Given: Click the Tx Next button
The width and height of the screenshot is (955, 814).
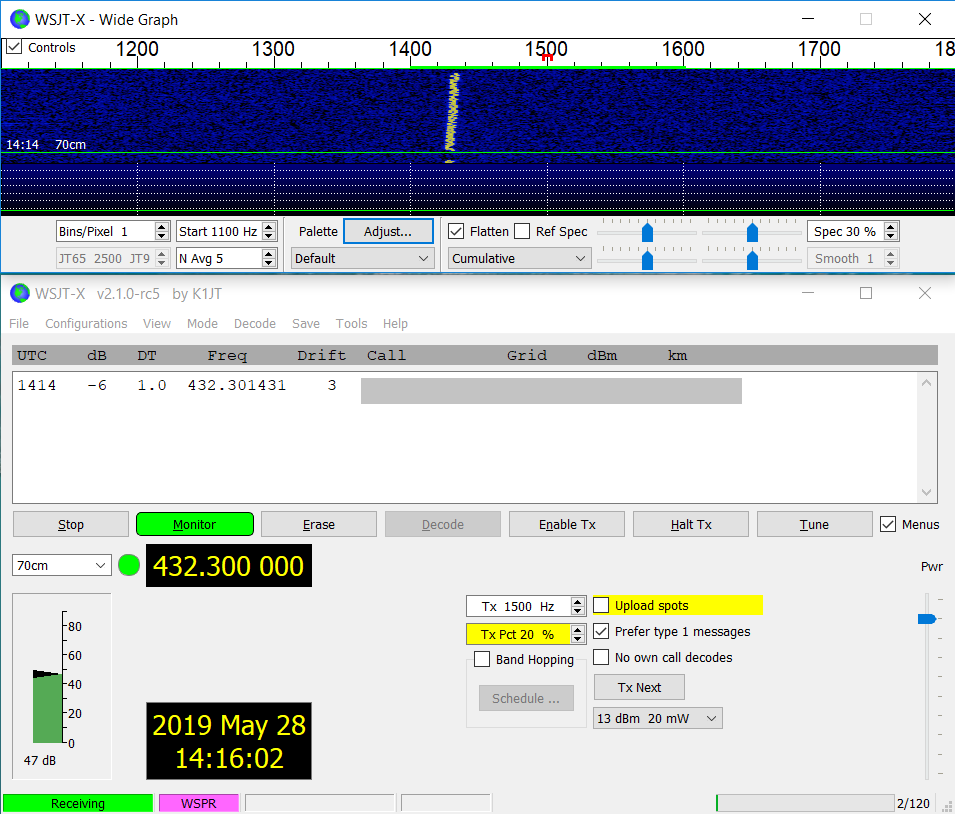Looking at the screenshot, I should [x=639, y=687].
